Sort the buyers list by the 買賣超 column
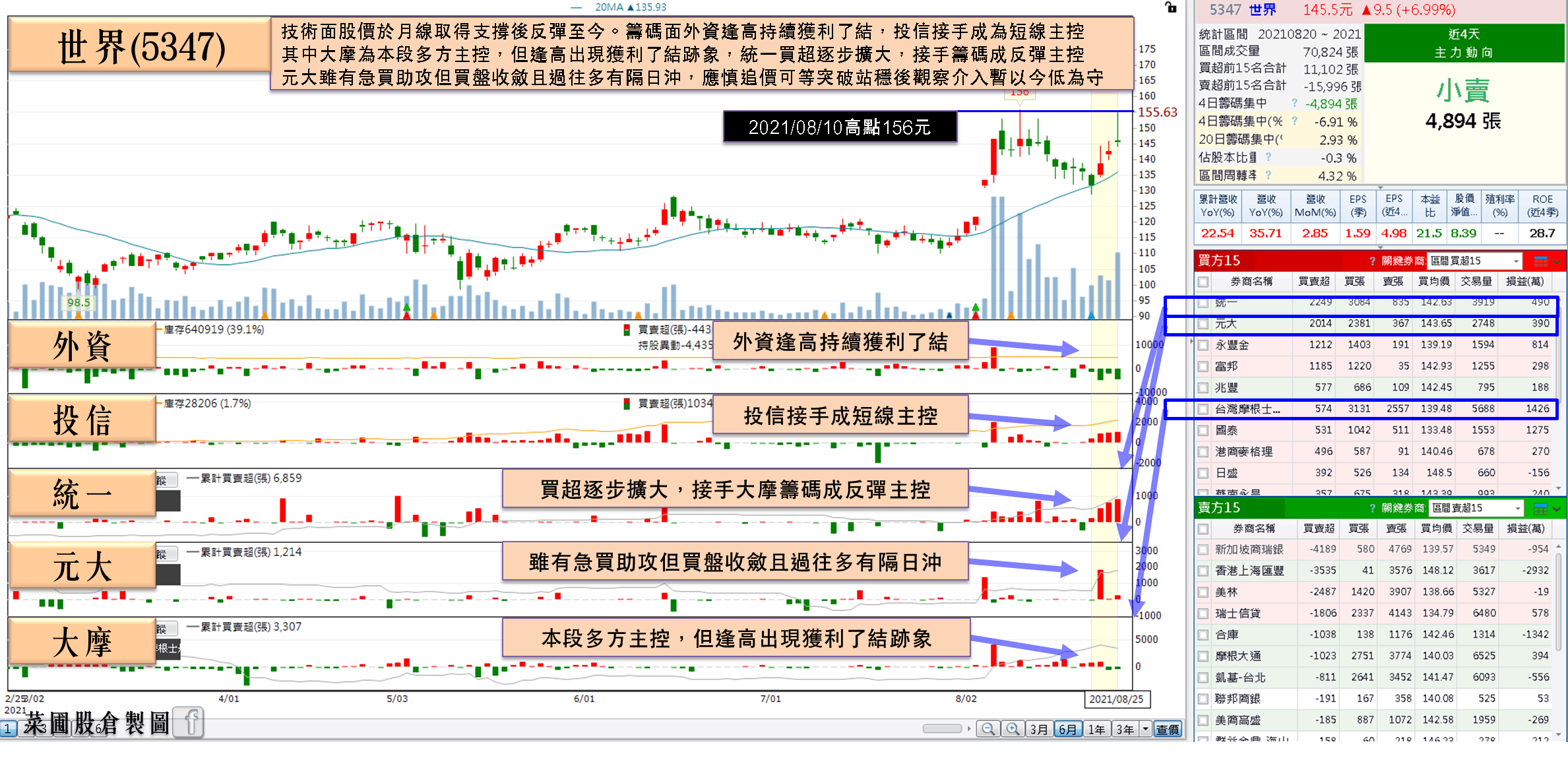 click(x=1313, y=282)
